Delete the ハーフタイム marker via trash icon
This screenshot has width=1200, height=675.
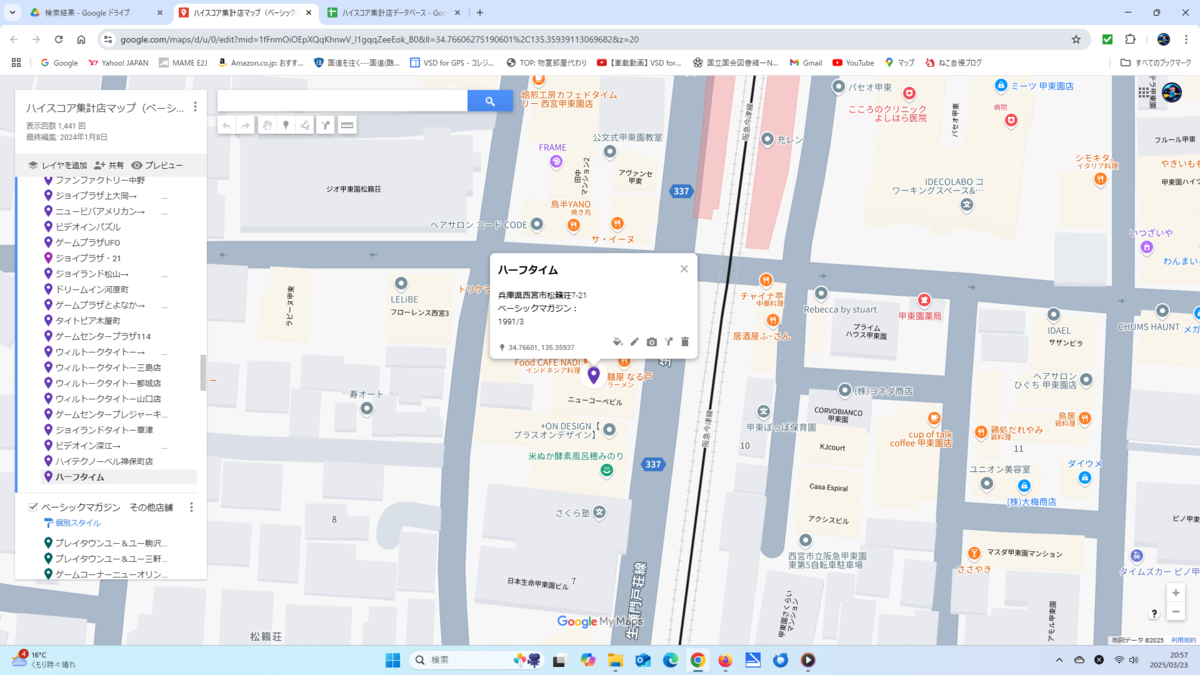click(x=685, y=342)
